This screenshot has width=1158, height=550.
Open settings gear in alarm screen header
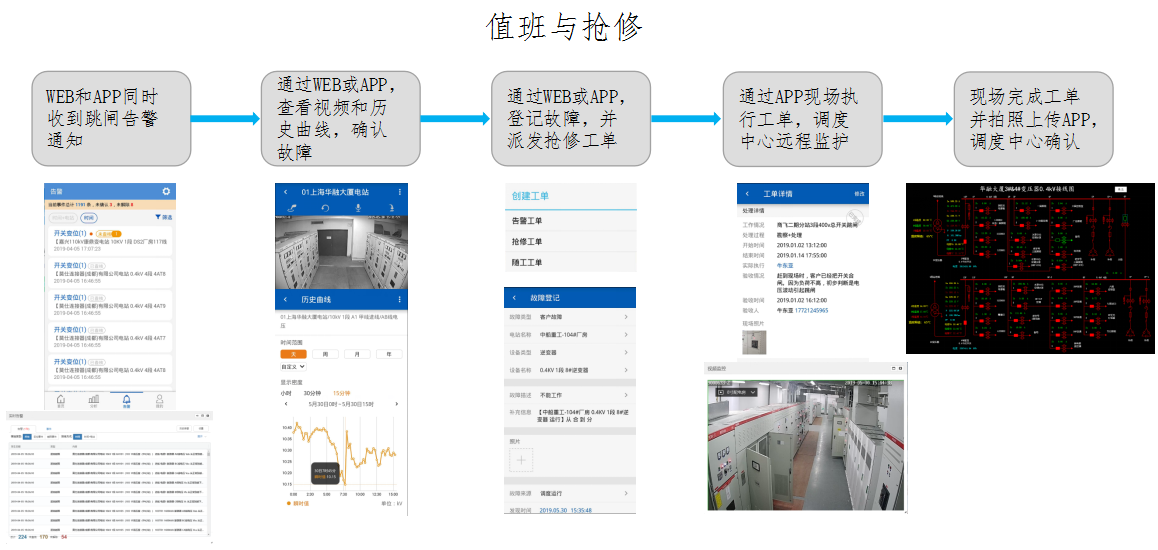(166, 192)
